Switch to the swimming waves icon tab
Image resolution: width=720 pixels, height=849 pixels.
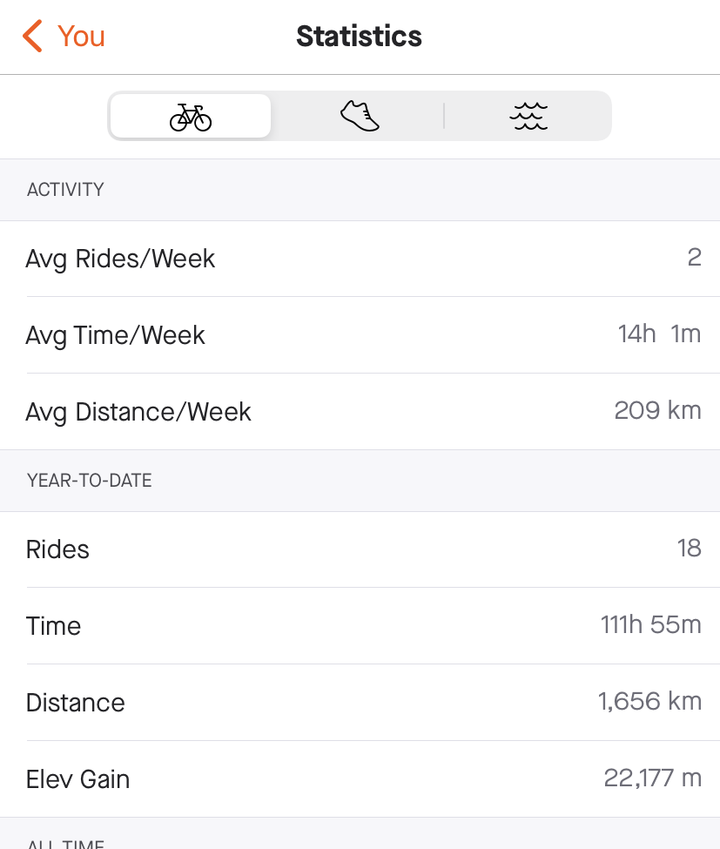[528, 116]
